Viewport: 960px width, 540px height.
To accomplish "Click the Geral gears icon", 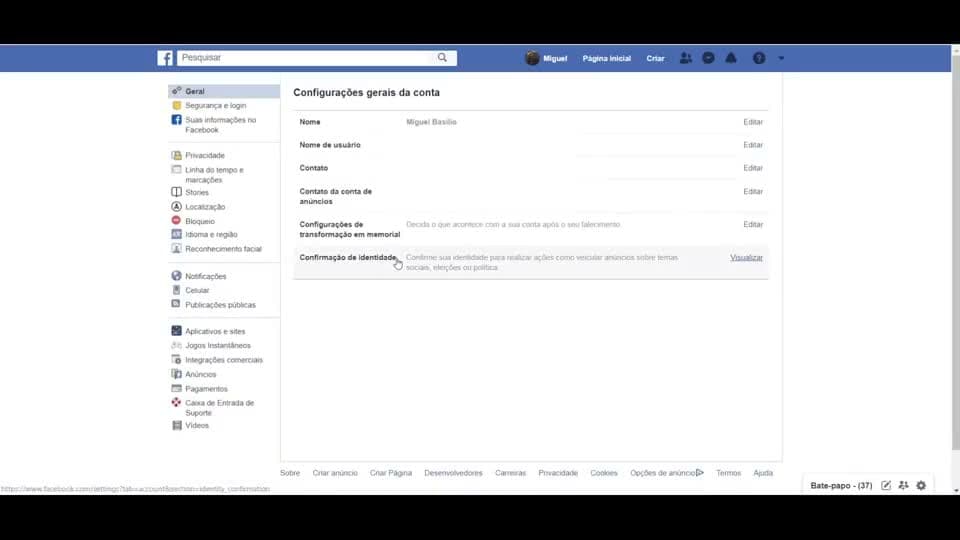I will coord(176,91).
